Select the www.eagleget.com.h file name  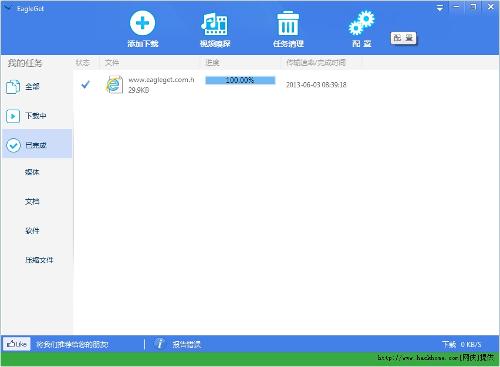pos(161,80)
